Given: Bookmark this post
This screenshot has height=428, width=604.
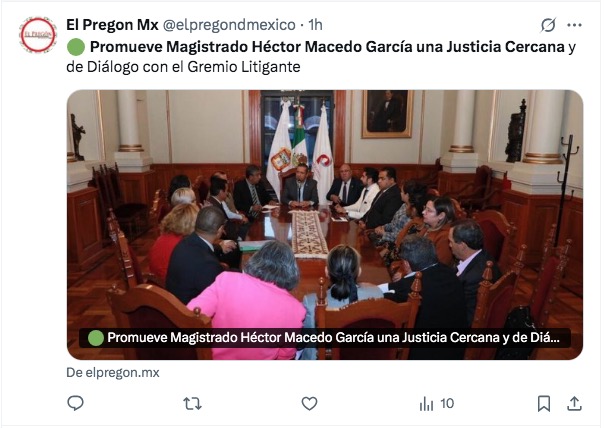Looking at the screenshot, I should [544, 404].
